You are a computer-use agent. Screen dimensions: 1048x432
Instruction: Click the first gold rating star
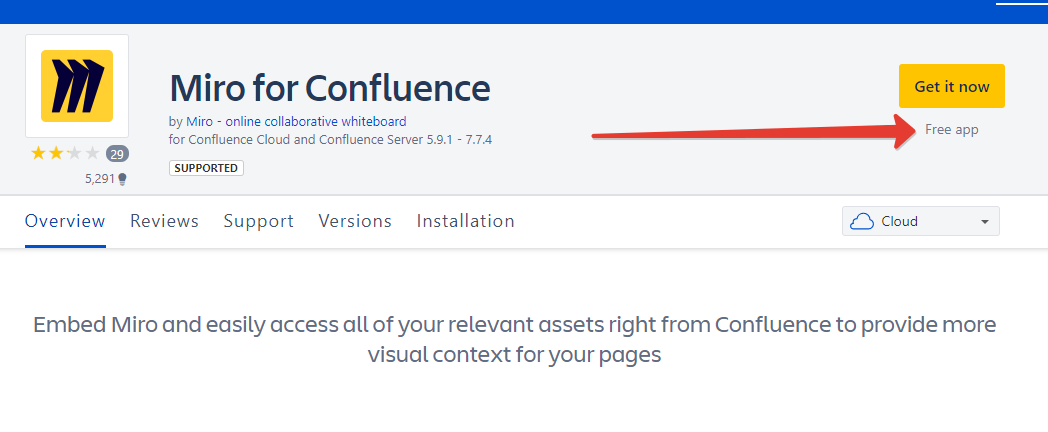pos(38,153)
